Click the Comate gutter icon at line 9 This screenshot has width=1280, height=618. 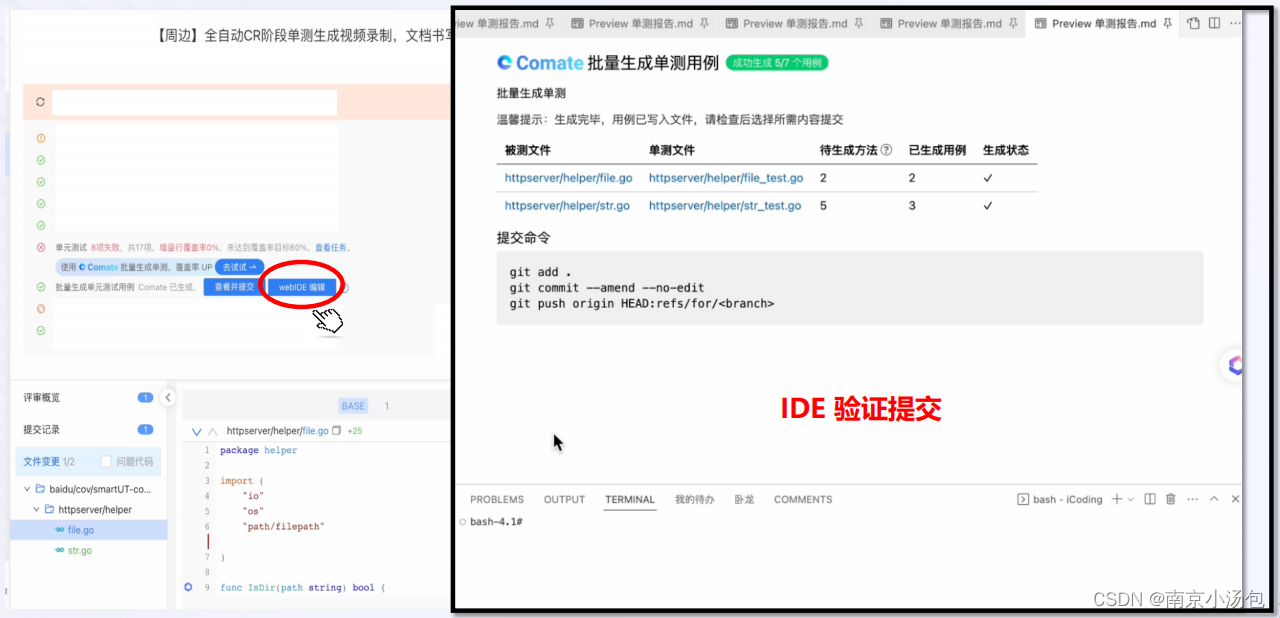[x=188, y=587]
